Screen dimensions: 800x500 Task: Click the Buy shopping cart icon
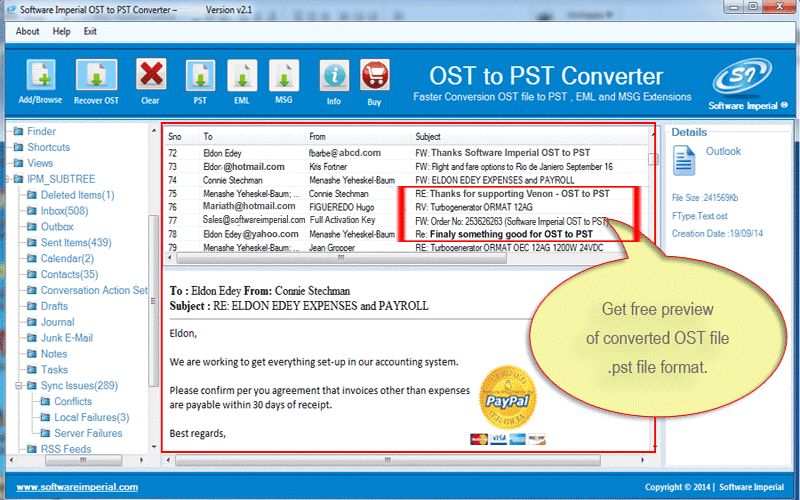tap(375, 75)
